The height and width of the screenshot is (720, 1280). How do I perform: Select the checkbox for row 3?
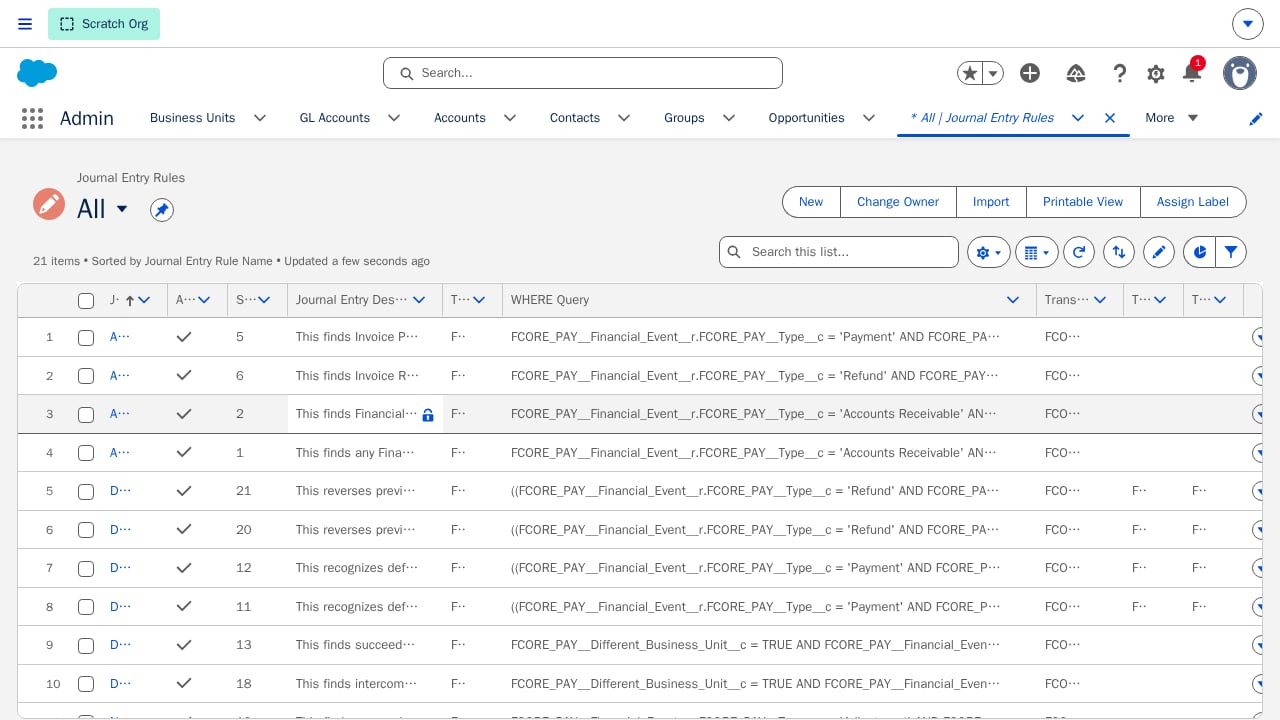tap(86, 414)
